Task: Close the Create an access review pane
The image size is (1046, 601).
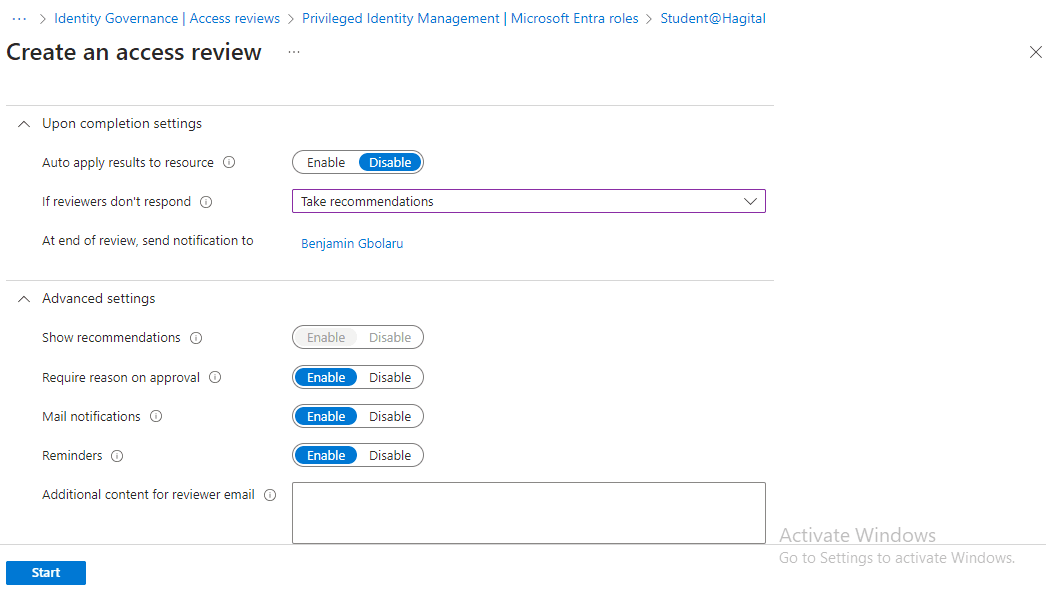Action: (1035, 52)
